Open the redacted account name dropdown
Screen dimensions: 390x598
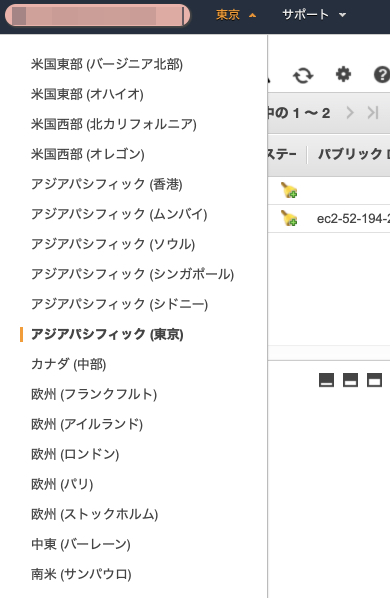(x=98, y=16)
